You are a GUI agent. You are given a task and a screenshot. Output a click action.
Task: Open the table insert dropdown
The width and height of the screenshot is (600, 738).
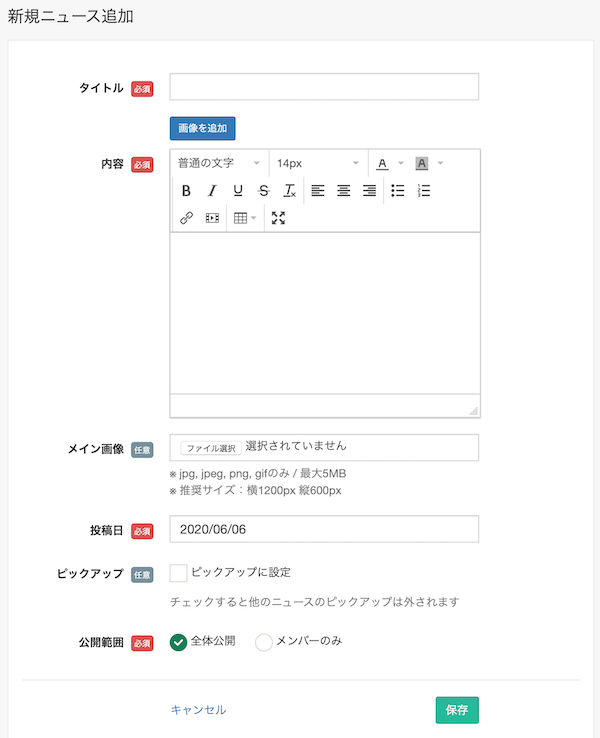[x=244, y=218]
